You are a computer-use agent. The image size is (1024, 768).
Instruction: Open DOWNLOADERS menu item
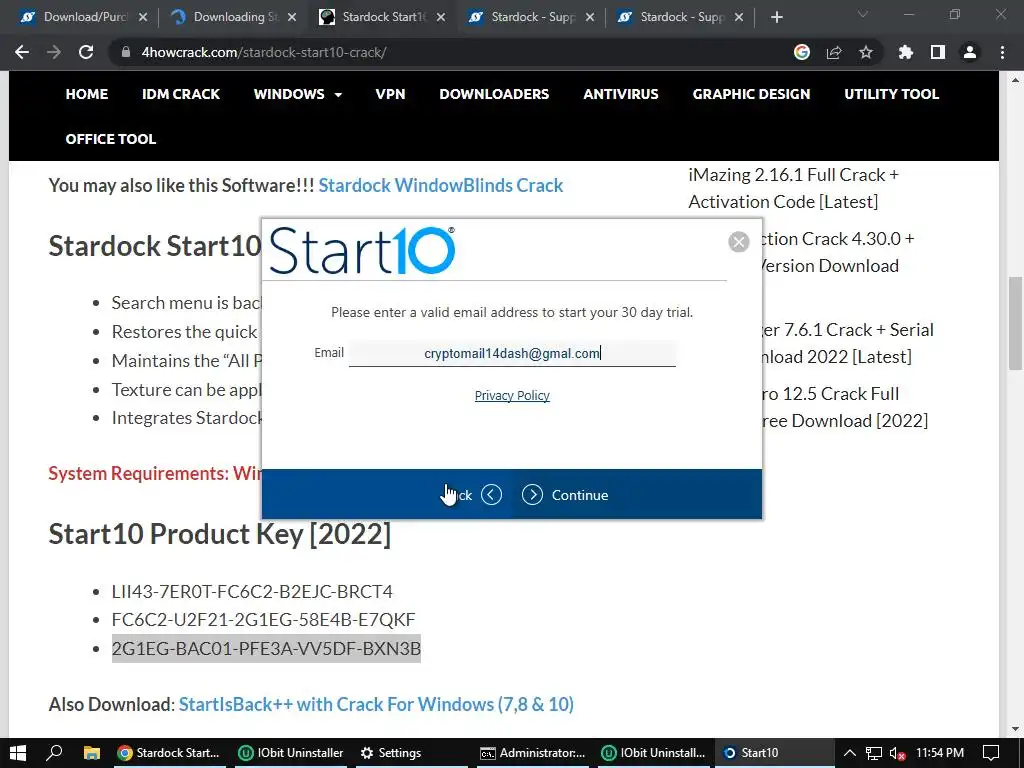pyautogui.click(x=494, y=94)
